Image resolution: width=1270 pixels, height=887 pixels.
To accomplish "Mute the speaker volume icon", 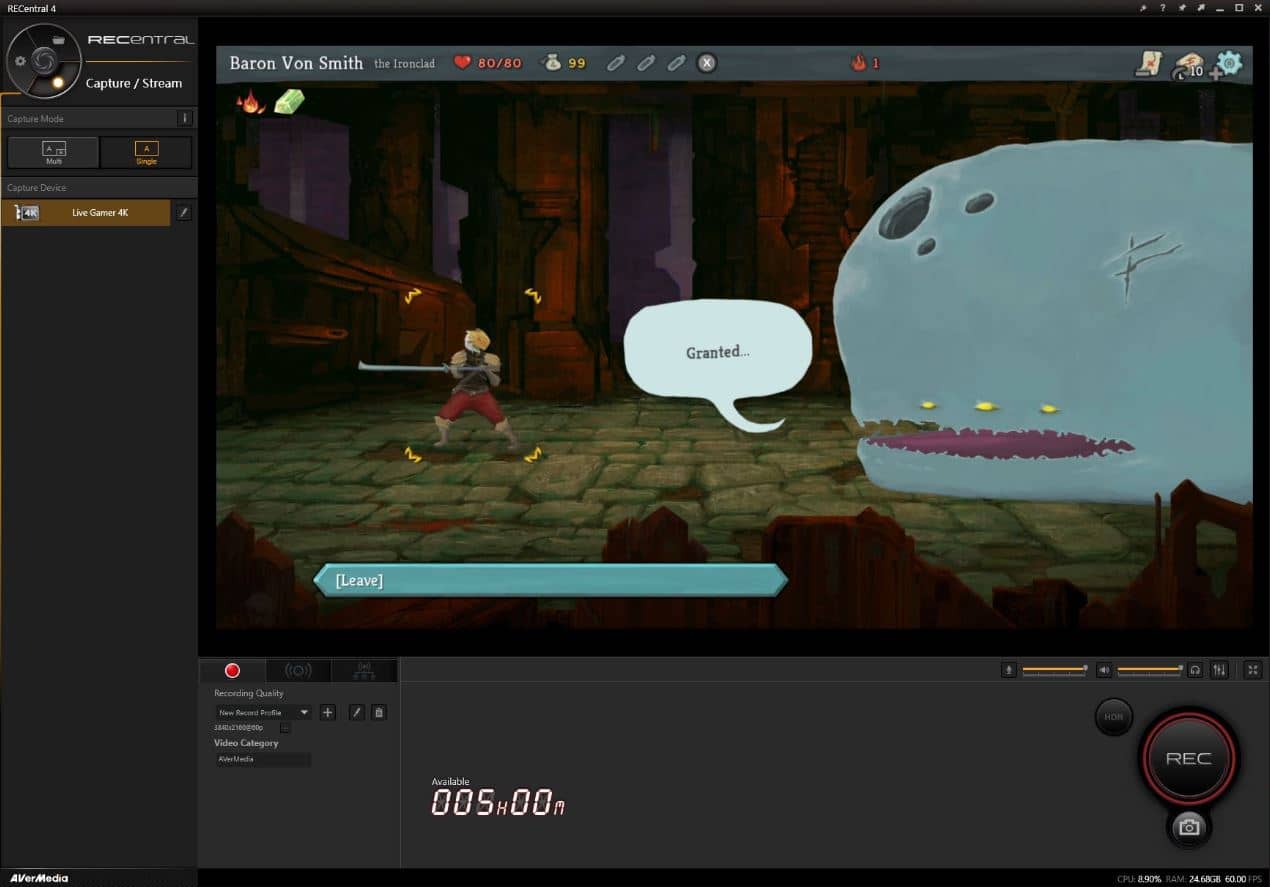I will coord(1104,670).
